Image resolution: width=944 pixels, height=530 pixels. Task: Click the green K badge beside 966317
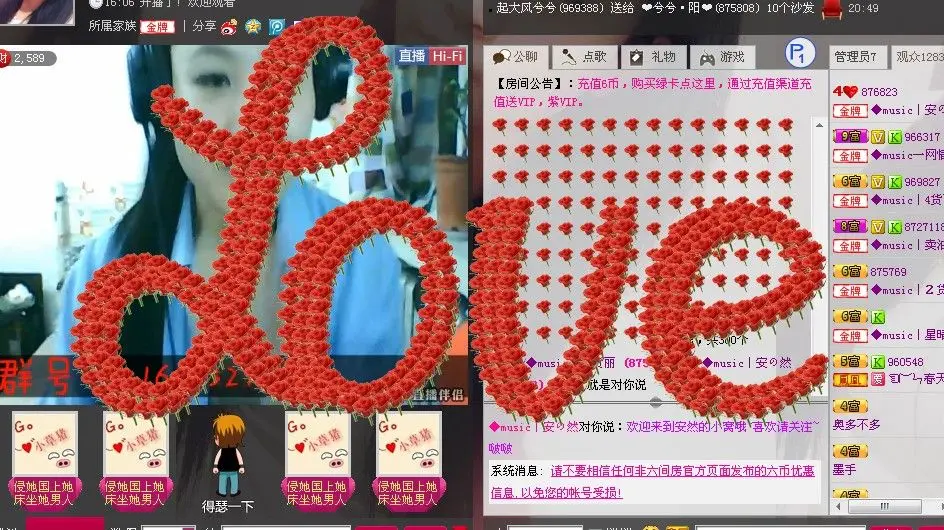(895, 137)
